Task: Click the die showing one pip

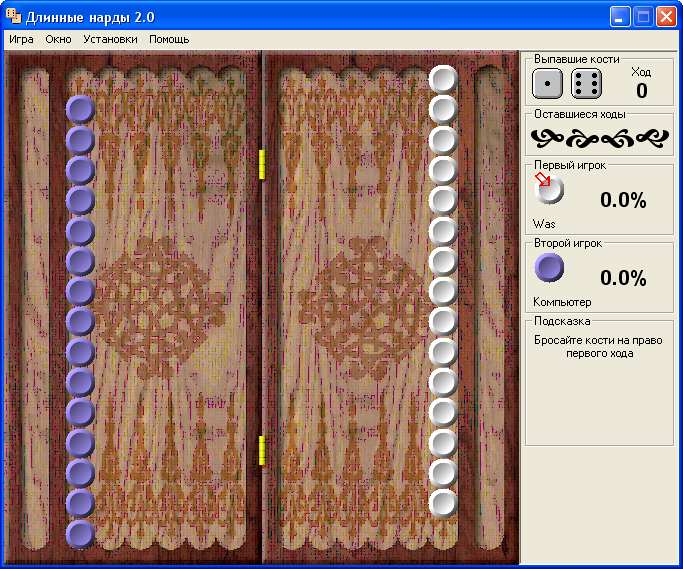Action: pos(547,83)
